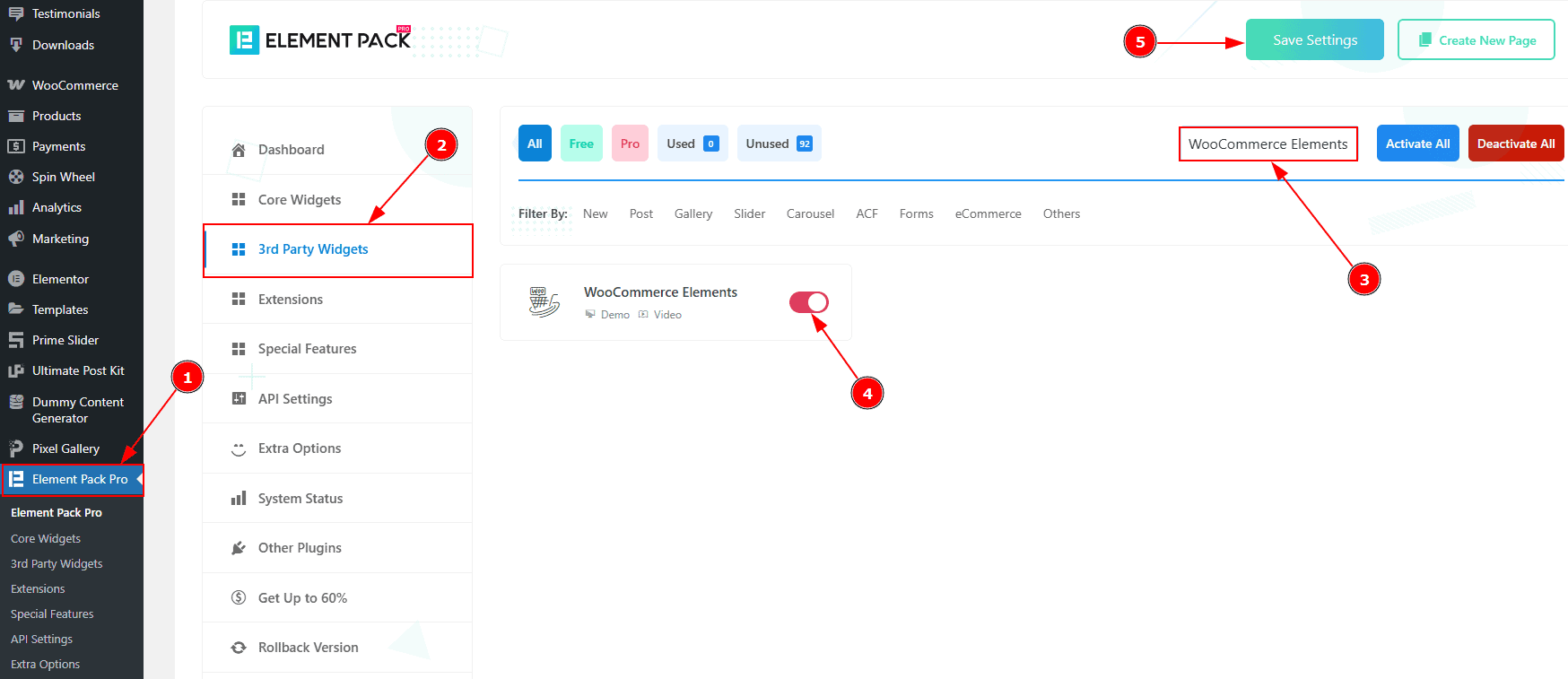Open the Dashboard tab in Element Pack

[x=337, y=150]
